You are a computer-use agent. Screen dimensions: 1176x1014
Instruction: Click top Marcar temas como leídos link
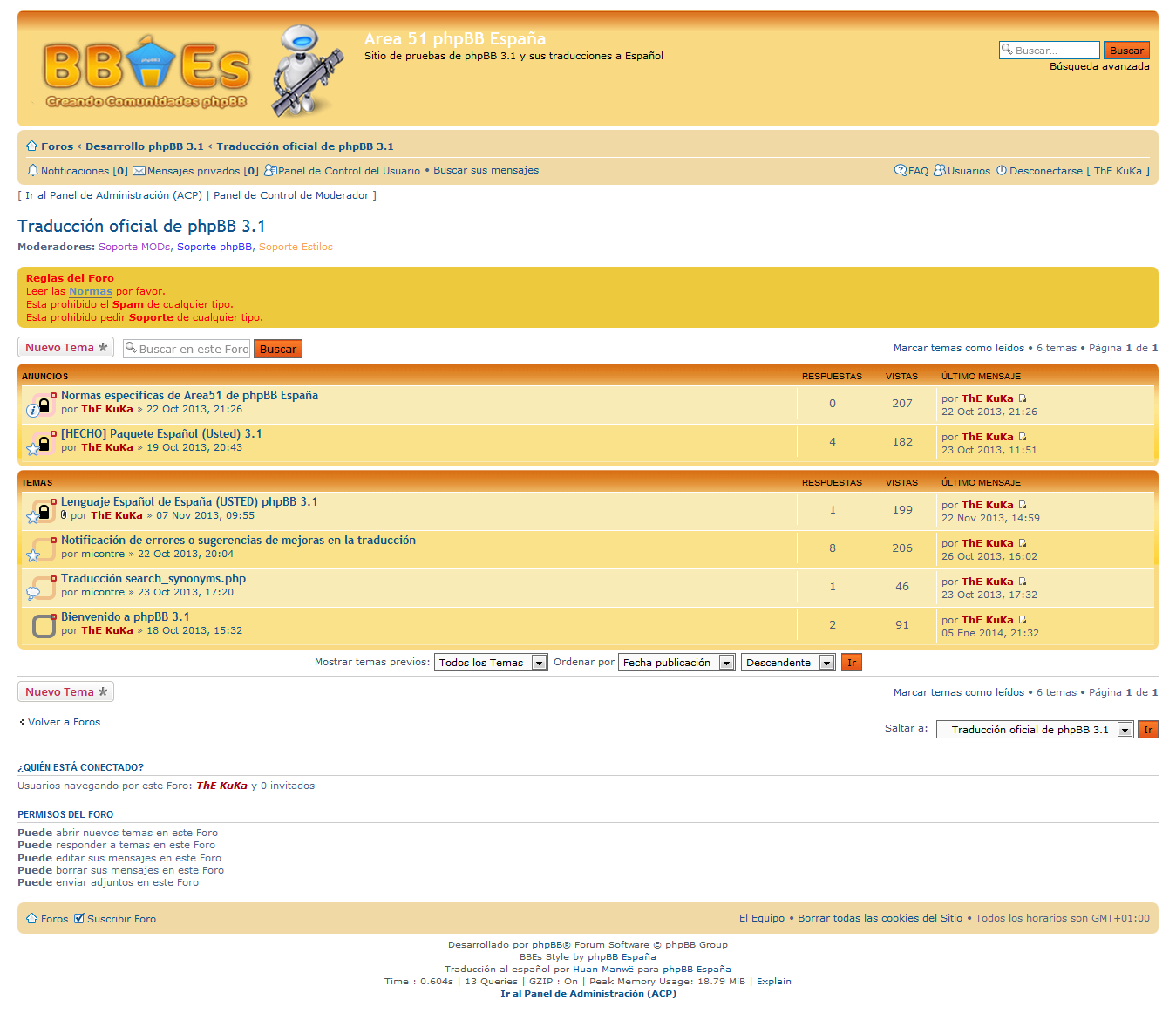point(959,348)
